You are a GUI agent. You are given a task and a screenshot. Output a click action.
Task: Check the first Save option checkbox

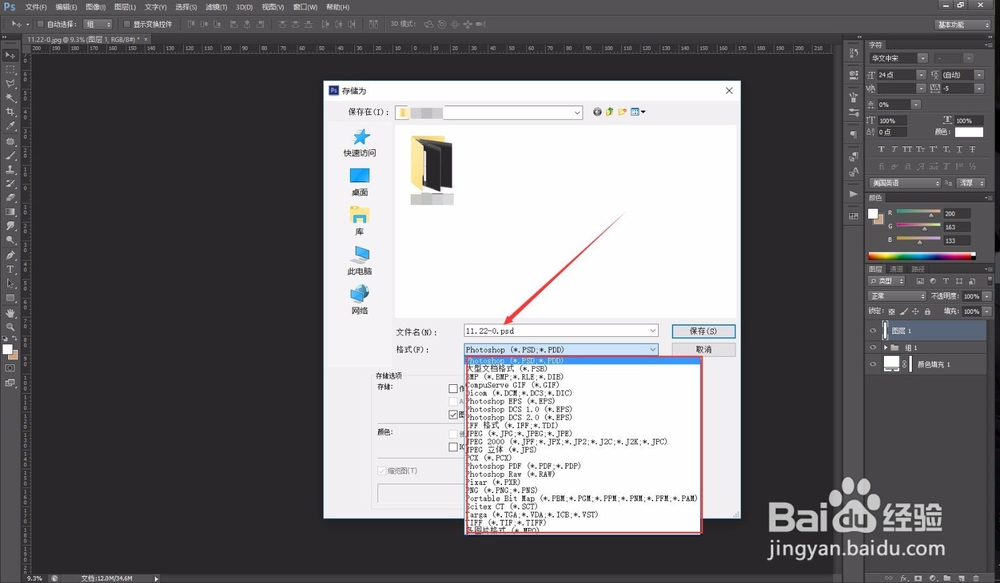453,388
